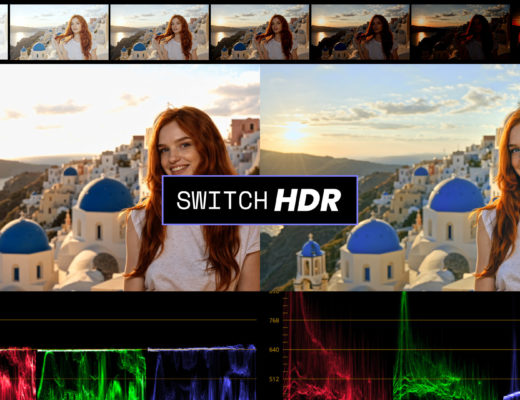
Task: Click the left green channel waveform
Action: [91, 374]
